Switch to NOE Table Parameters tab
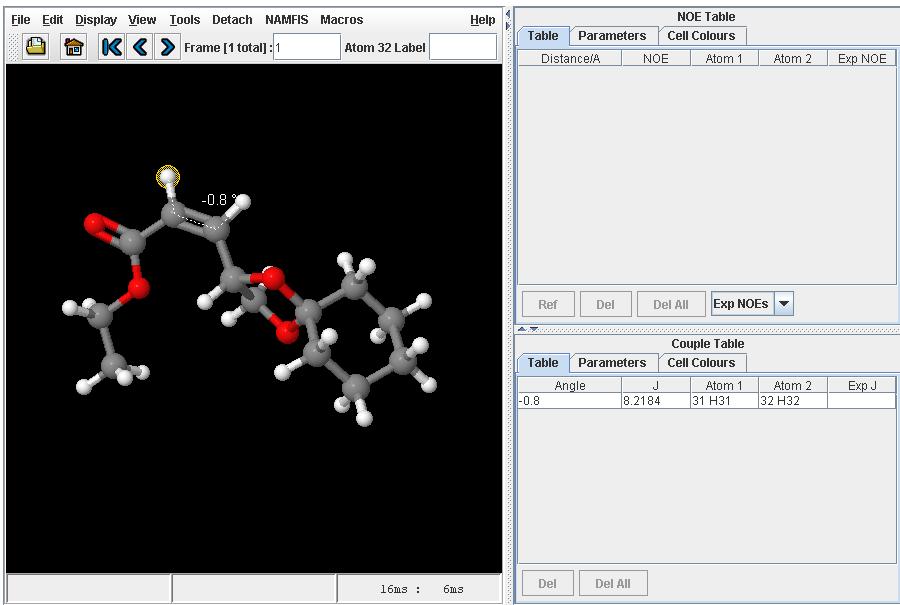900x605 pixels. [x=612, y=35]
